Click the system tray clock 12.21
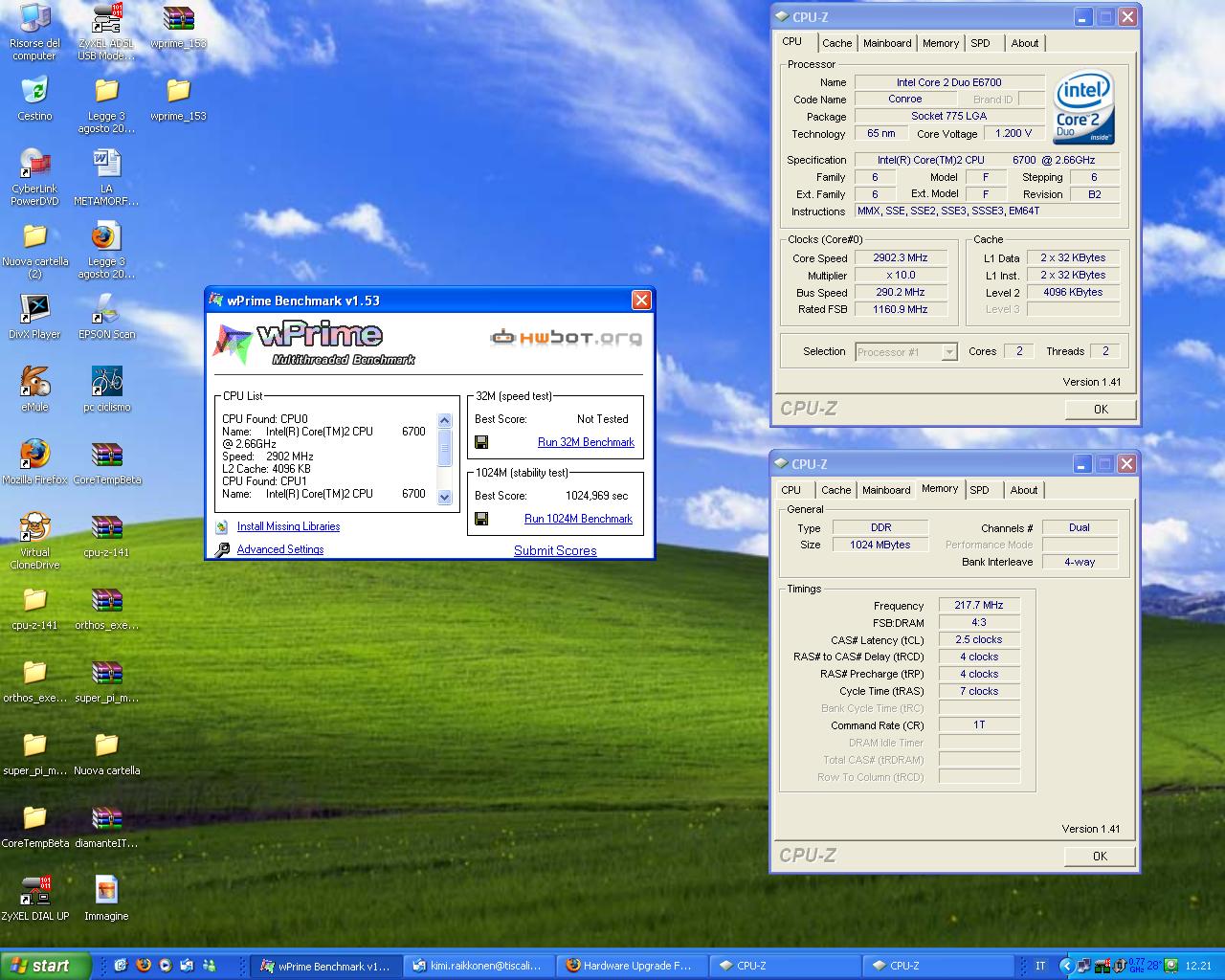The height and width of the screenshot is (980, 1225). point(1198,966)
